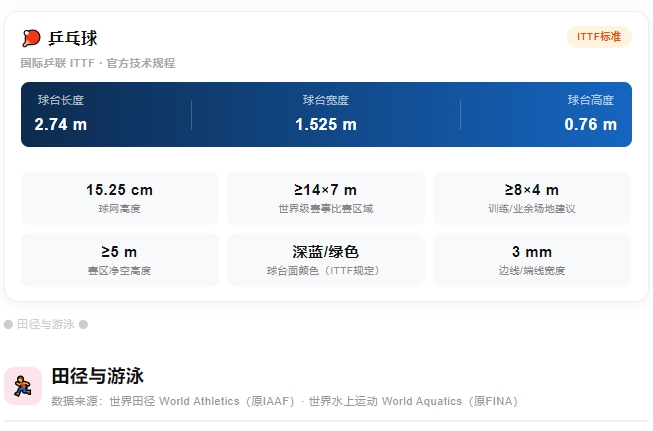Click the 深蓝/绿色 球台面颜色 tile
The image size is (653, 431).
326,260
